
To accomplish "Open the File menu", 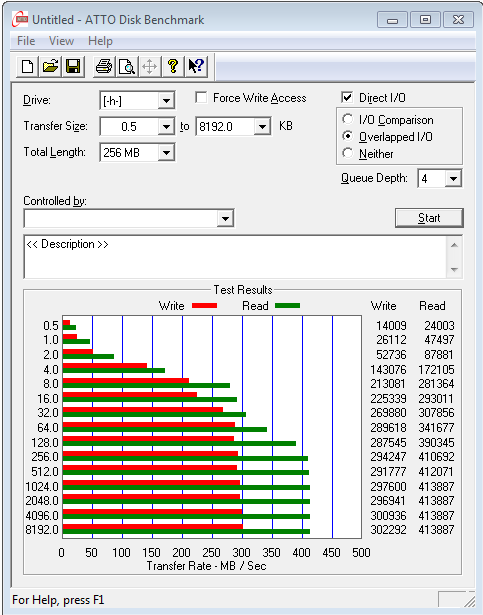I will (26, 41).
